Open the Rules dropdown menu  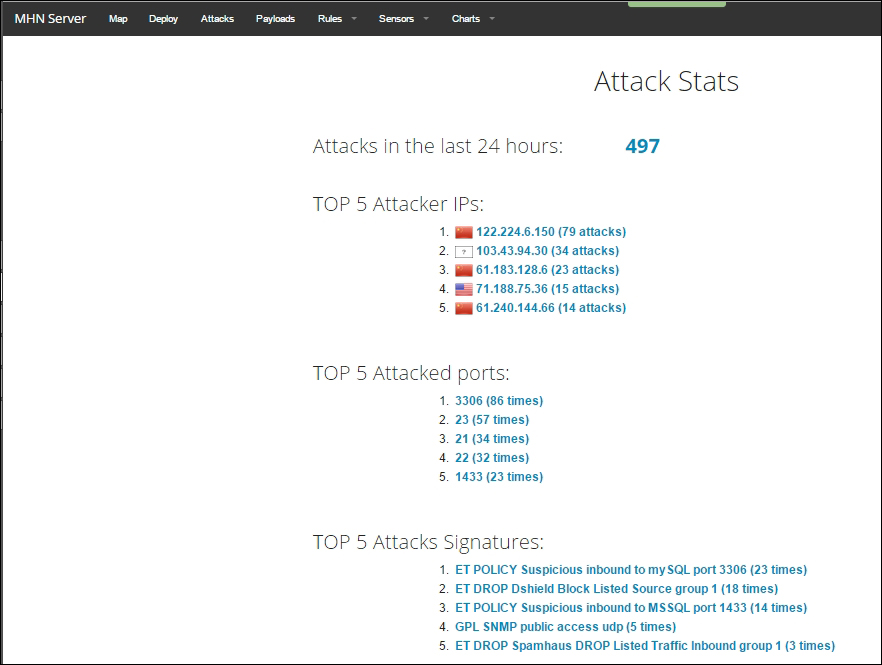331,18
